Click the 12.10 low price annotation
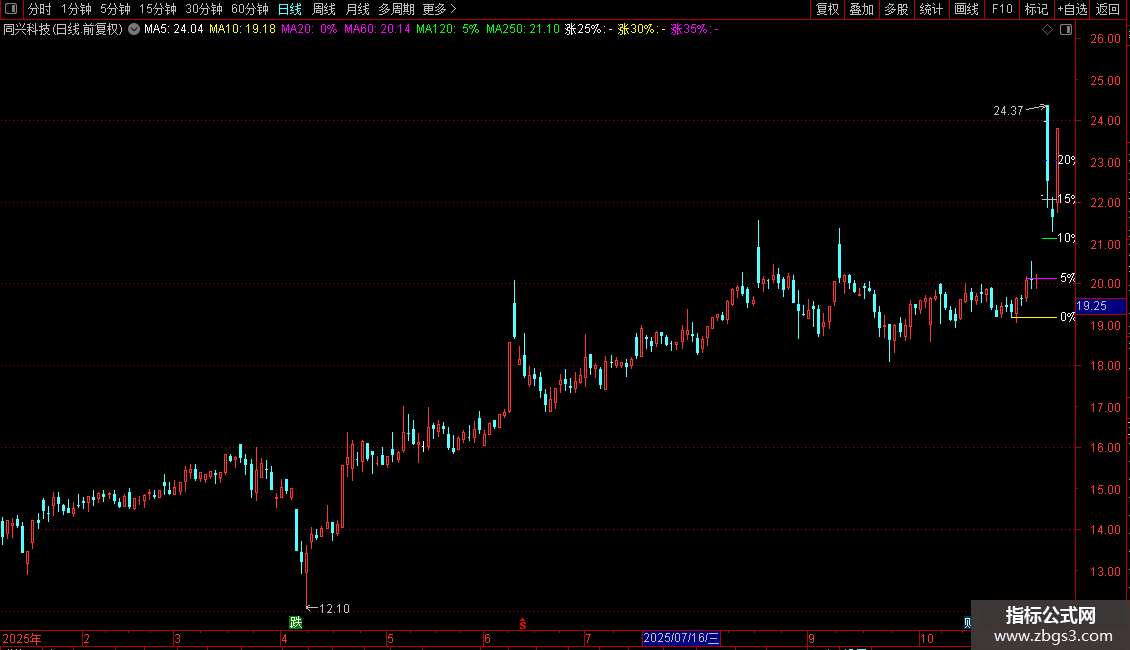 click(x=334, y=609)
